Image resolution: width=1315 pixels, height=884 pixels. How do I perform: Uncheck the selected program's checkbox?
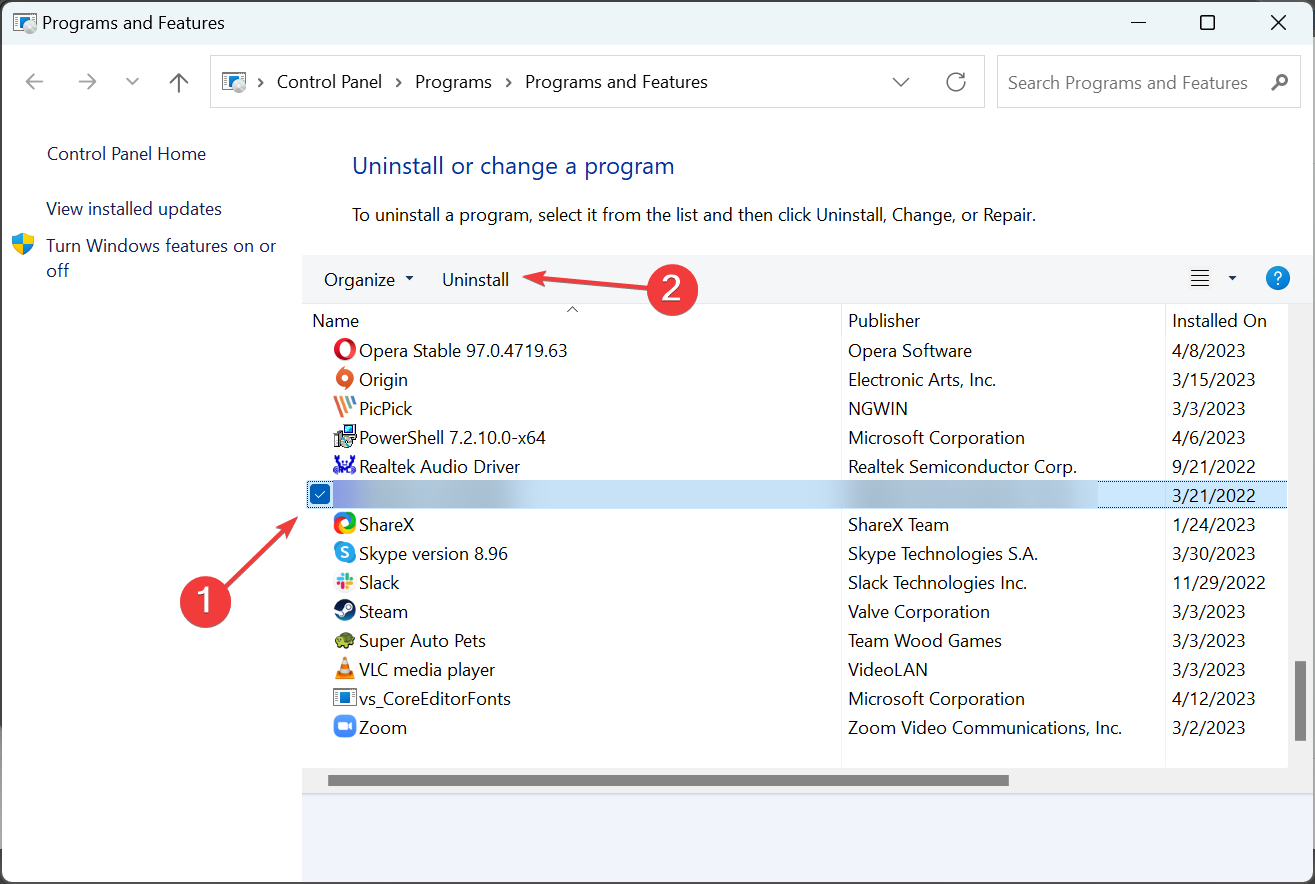tap(320, 493)
